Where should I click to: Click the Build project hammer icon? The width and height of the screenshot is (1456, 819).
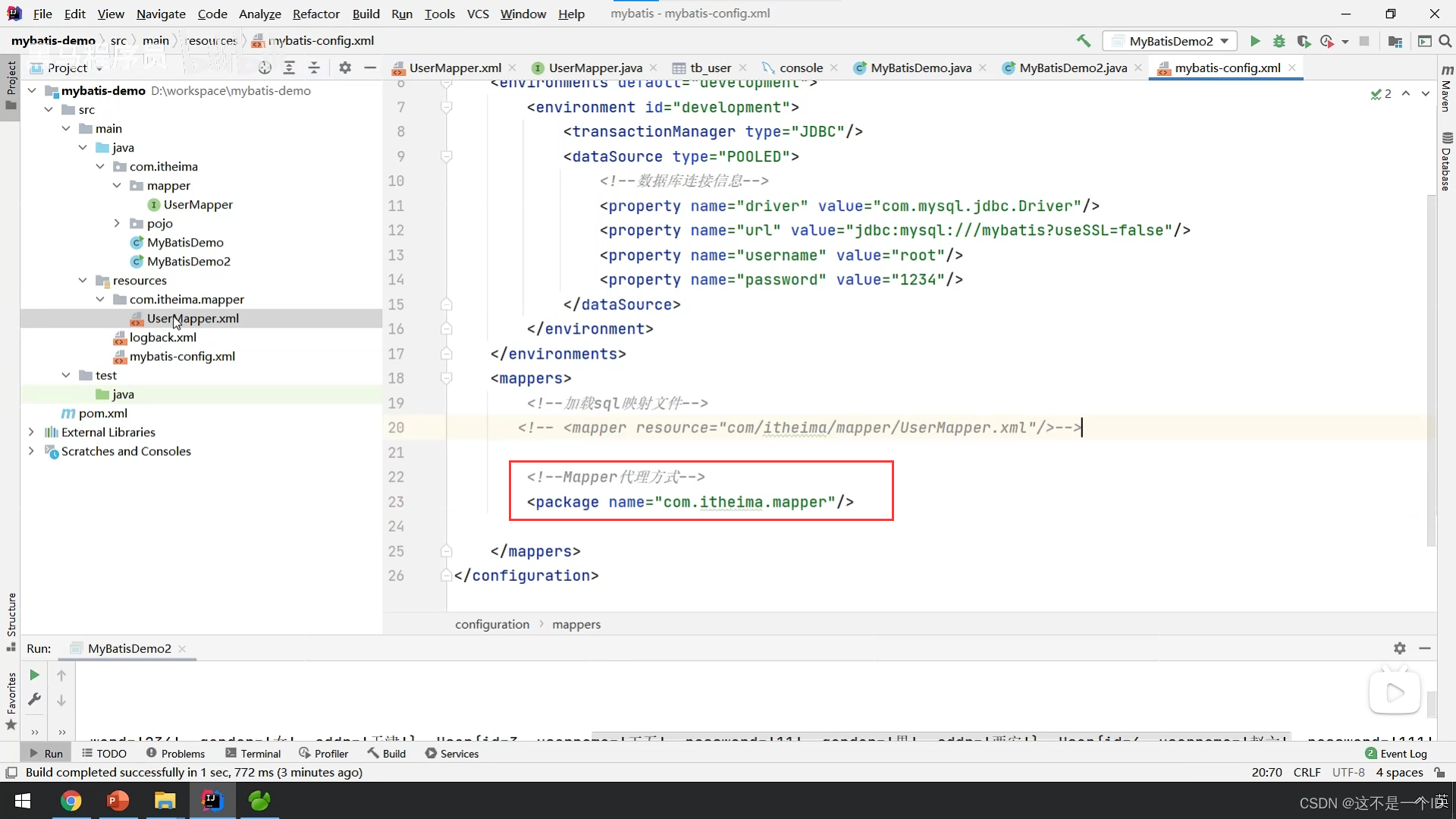tap(1084, 41)
